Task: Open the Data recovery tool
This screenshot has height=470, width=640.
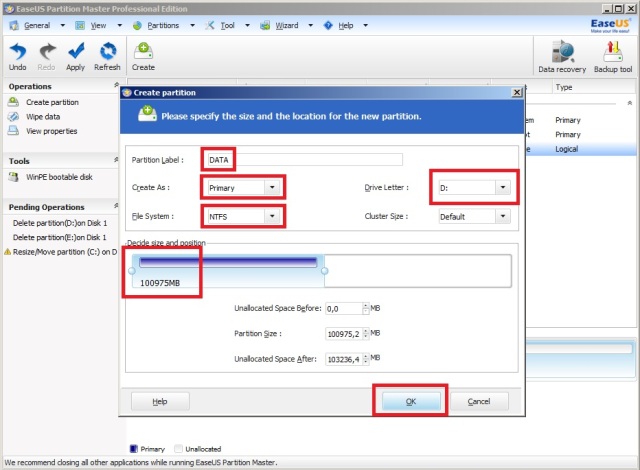Action: (x=562, y=52)
